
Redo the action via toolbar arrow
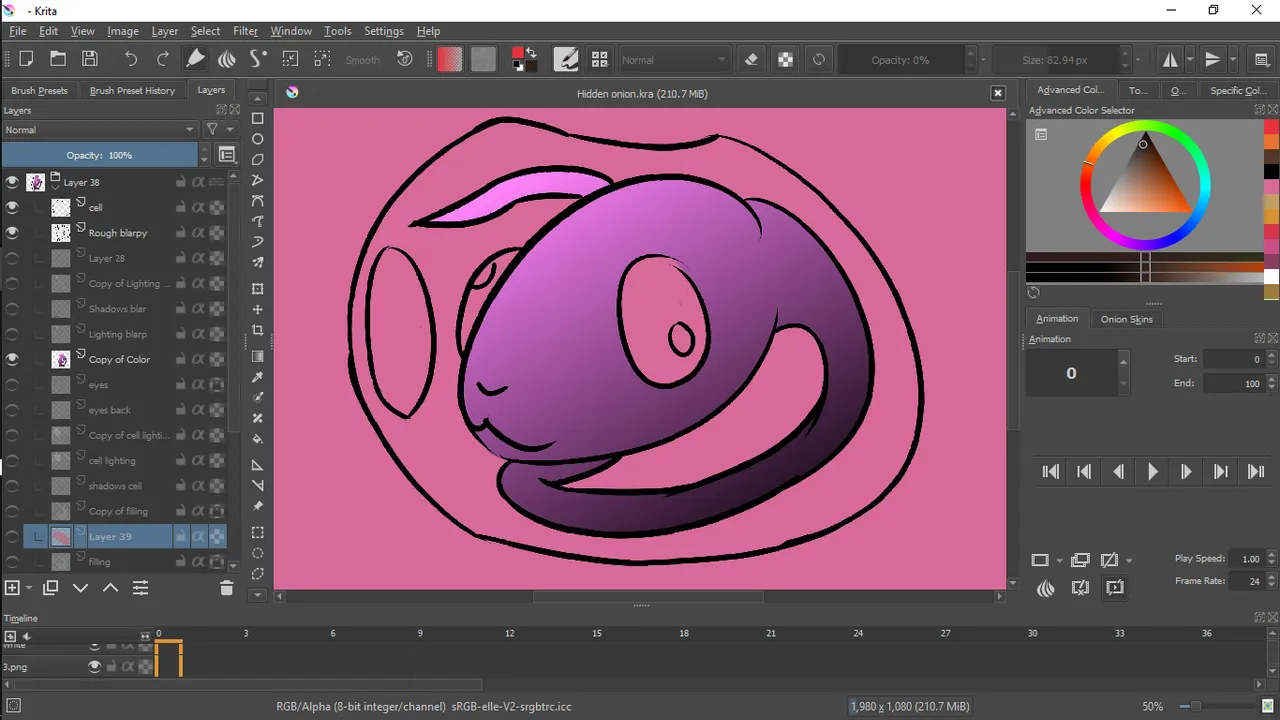point(163,59)
